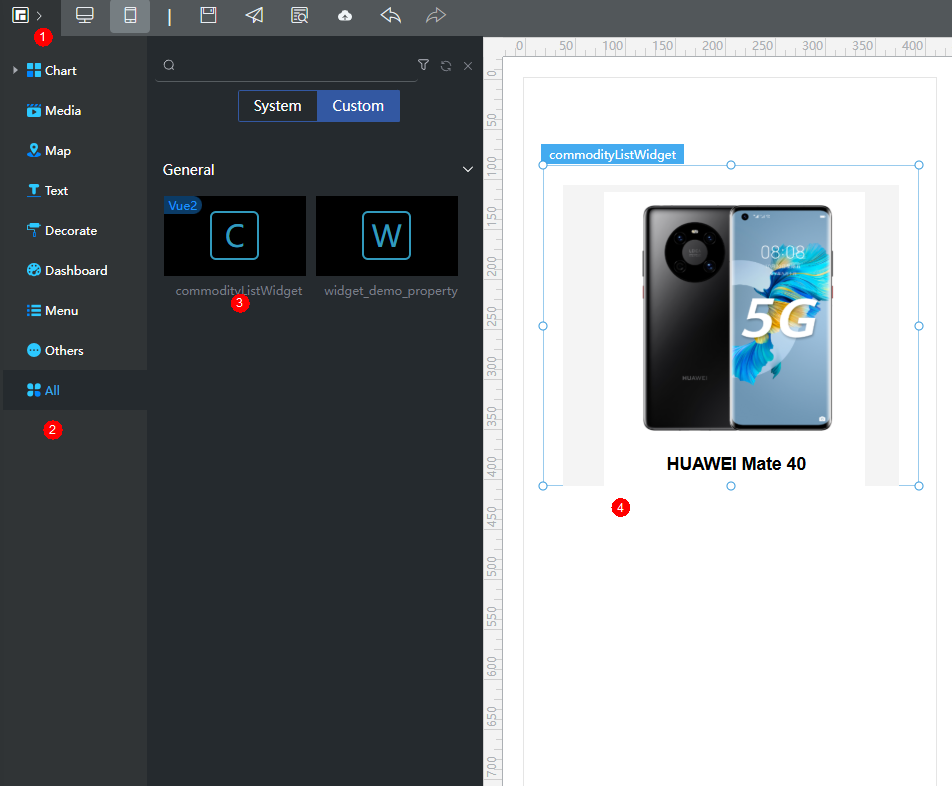Switch to mobile device view mode
This screenshot has width=952, height=786.
130,15
